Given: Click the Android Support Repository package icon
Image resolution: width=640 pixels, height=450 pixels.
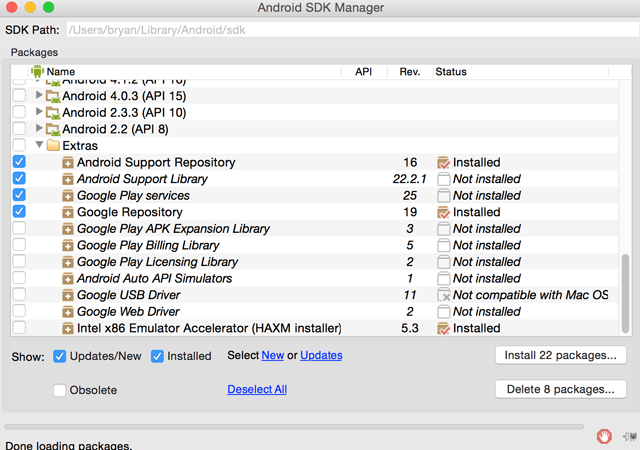Looking at the screenshot, I should (x=68, y=162).
